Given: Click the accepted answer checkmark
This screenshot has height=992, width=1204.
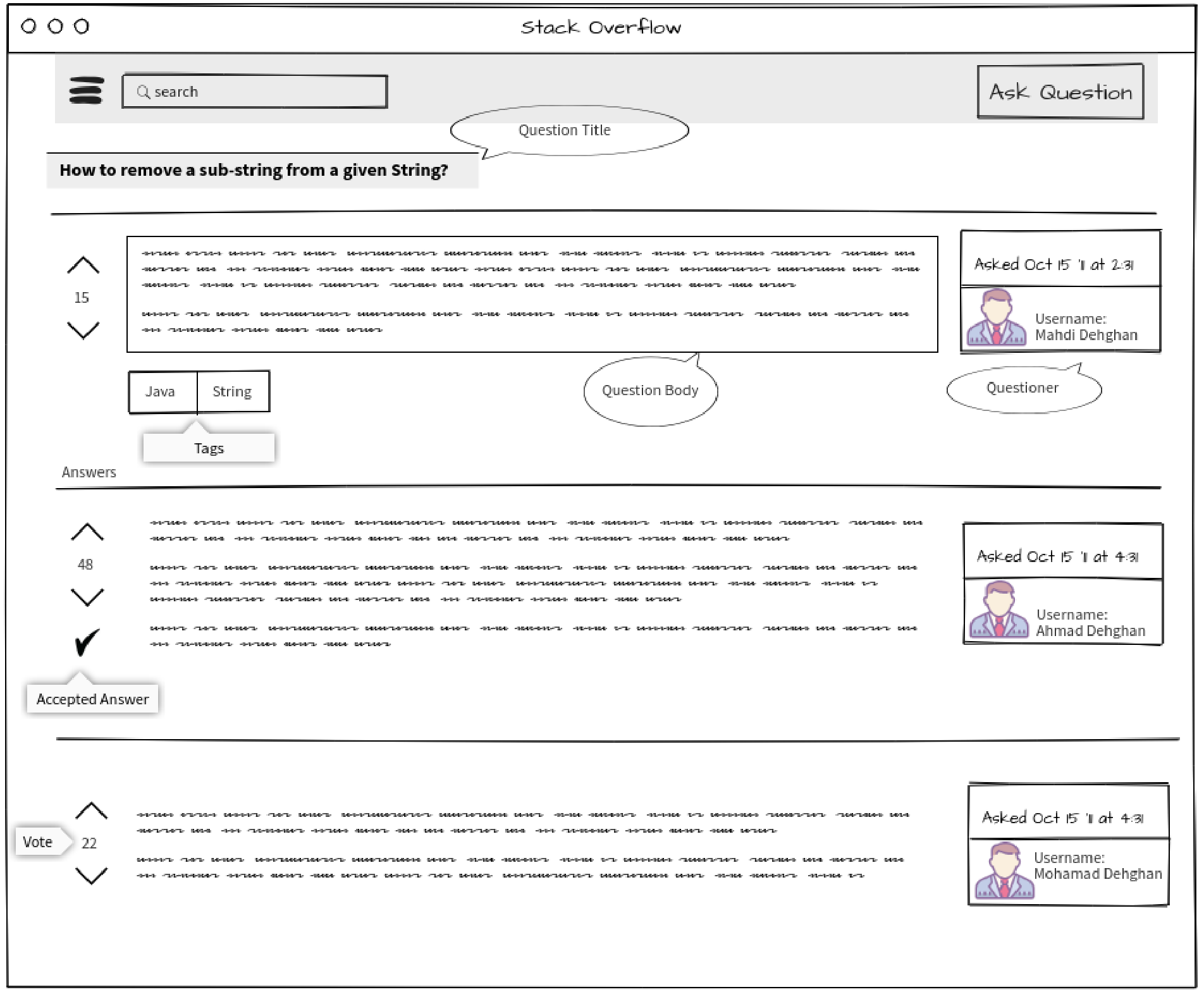Looking at the screenshot, I should [x=87, y=642].
